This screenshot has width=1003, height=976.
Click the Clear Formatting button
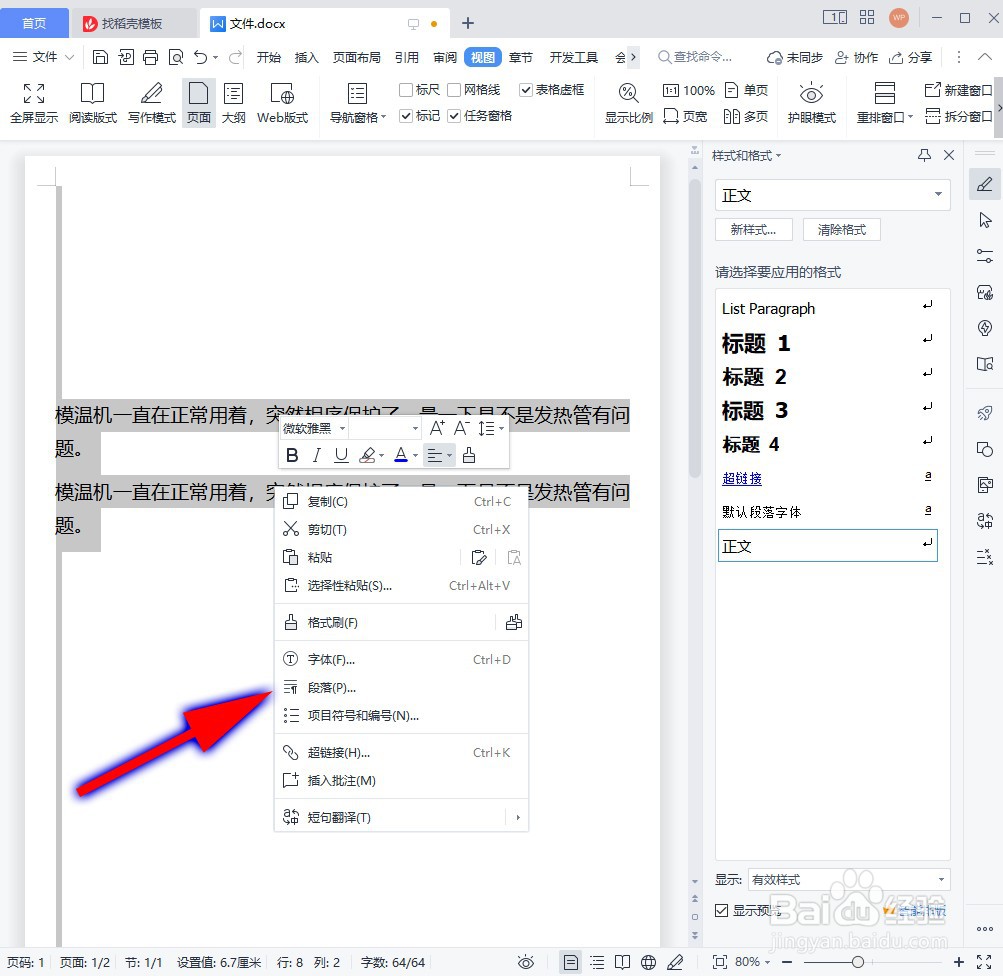coord(842,230)
